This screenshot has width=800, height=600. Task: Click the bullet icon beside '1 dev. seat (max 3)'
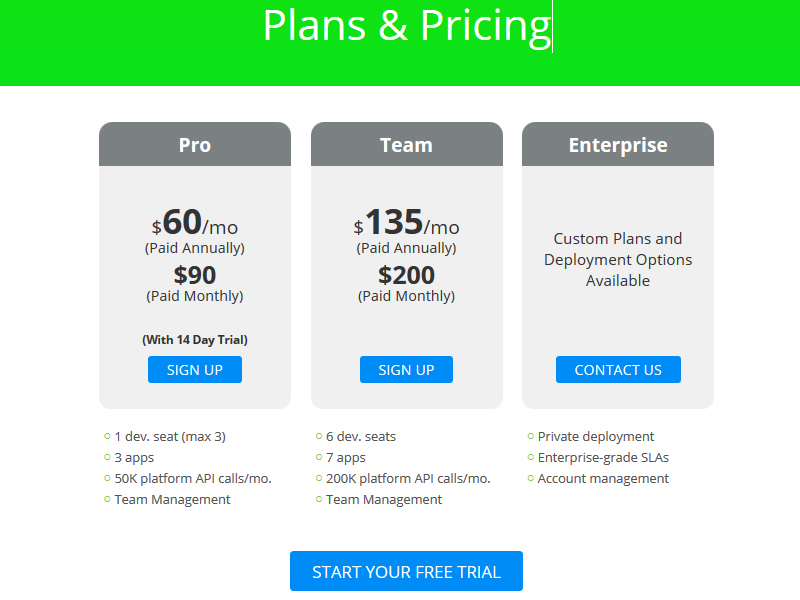[x=107, y=436]
